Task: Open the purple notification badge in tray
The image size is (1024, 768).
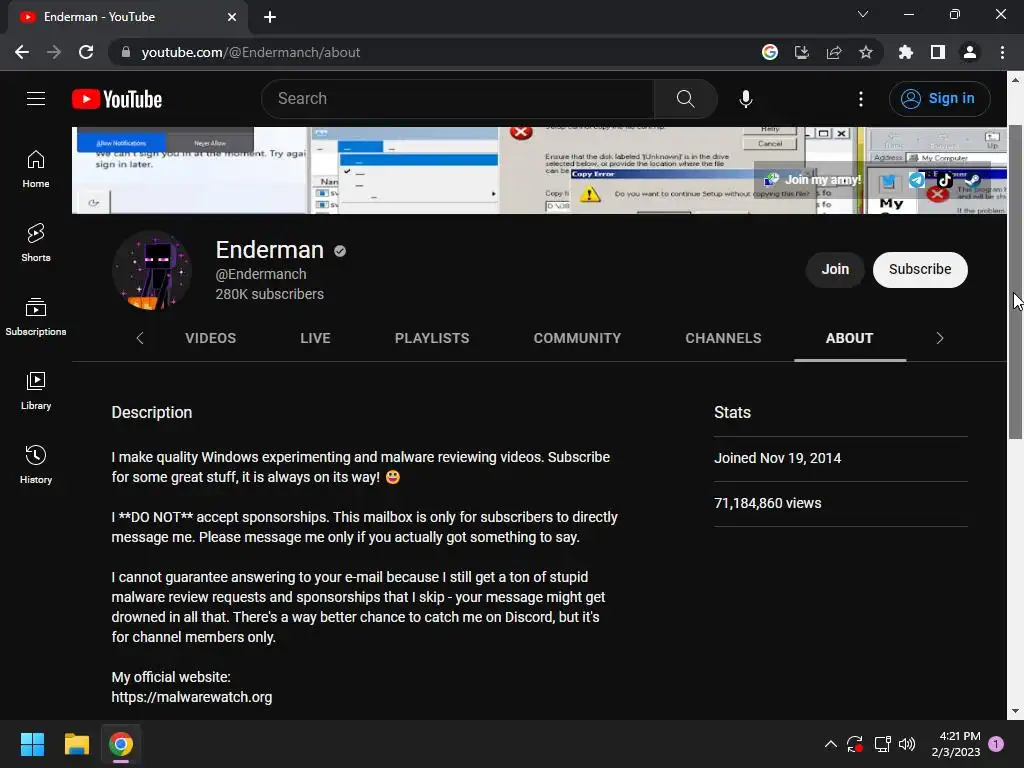Action: pyautogui.click(x=996, y=744)
